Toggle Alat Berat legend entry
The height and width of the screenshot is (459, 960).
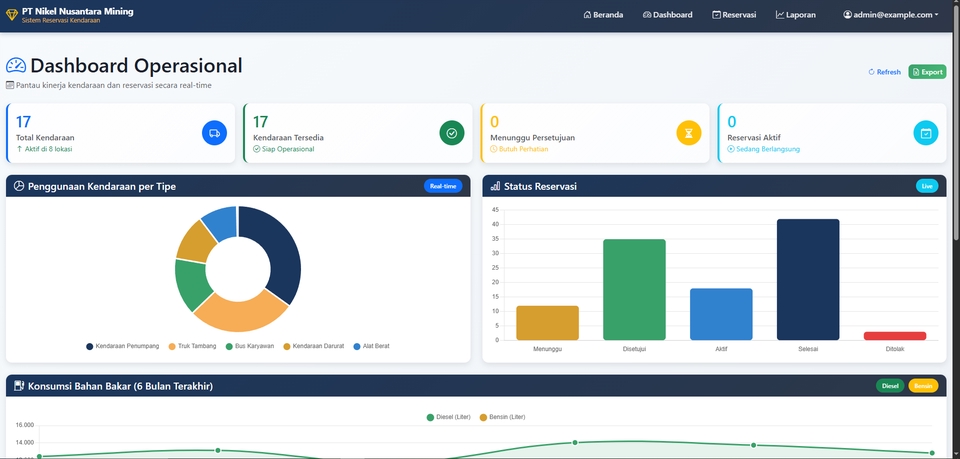pos(372,346)
